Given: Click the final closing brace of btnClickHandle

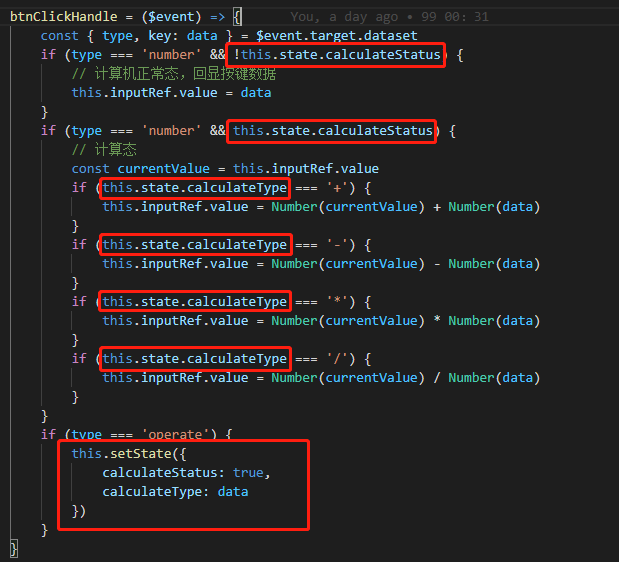Looking at the screenshot, I should click(x=14, y=549).
